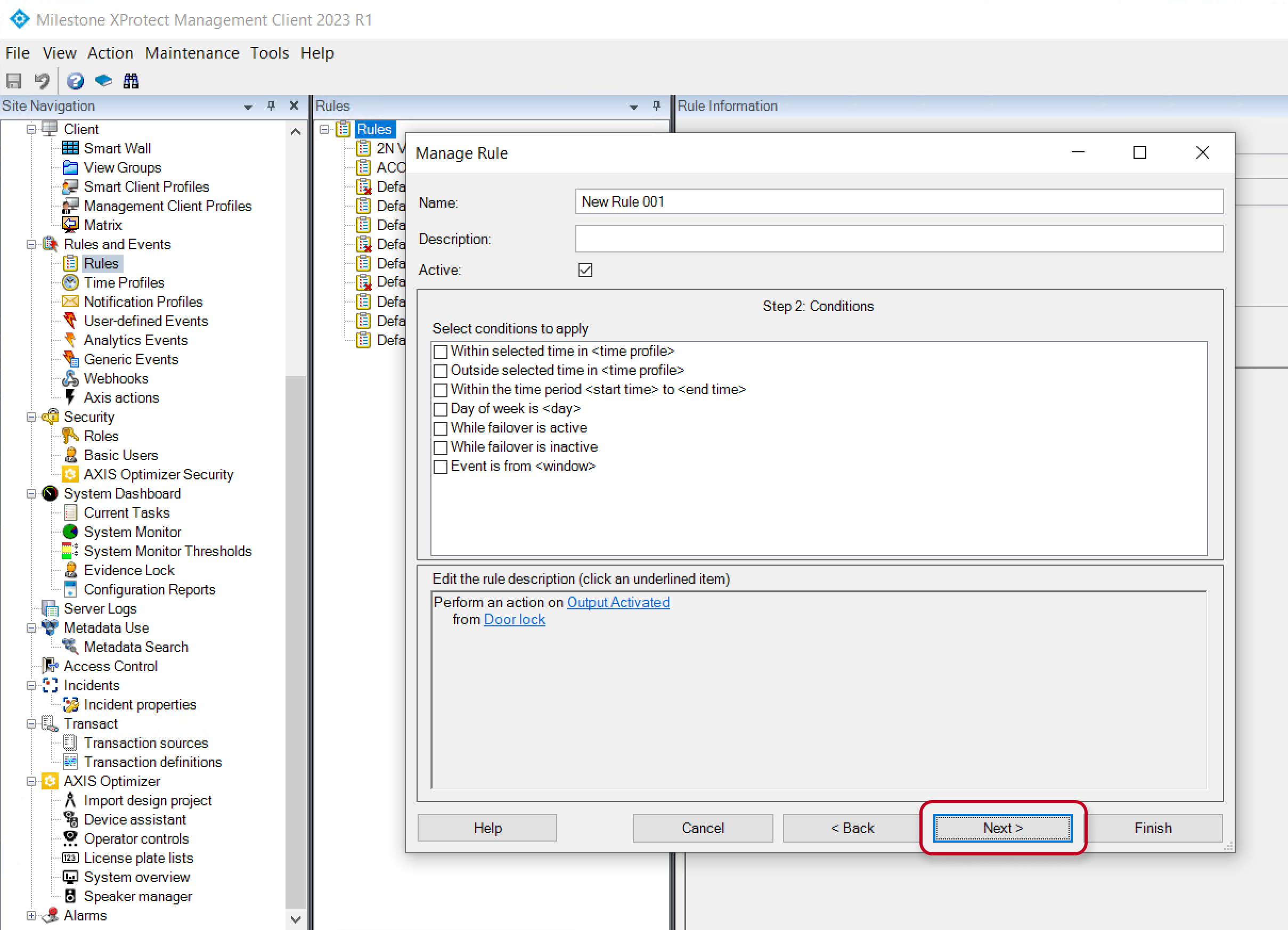
Task: Click the Undo toolbar icon
Action: click(42, 81)
